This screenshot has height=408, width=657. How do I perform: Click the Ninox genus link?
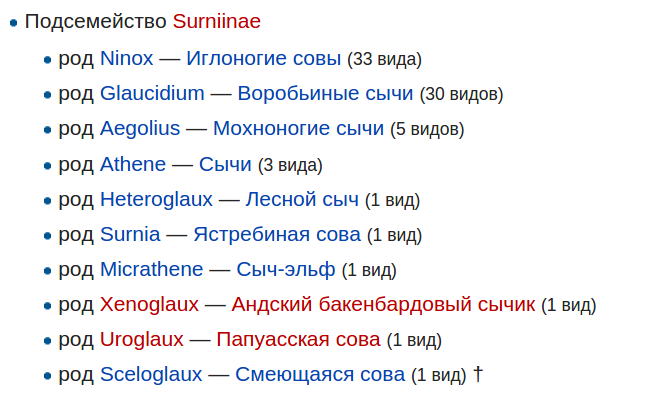126,58
